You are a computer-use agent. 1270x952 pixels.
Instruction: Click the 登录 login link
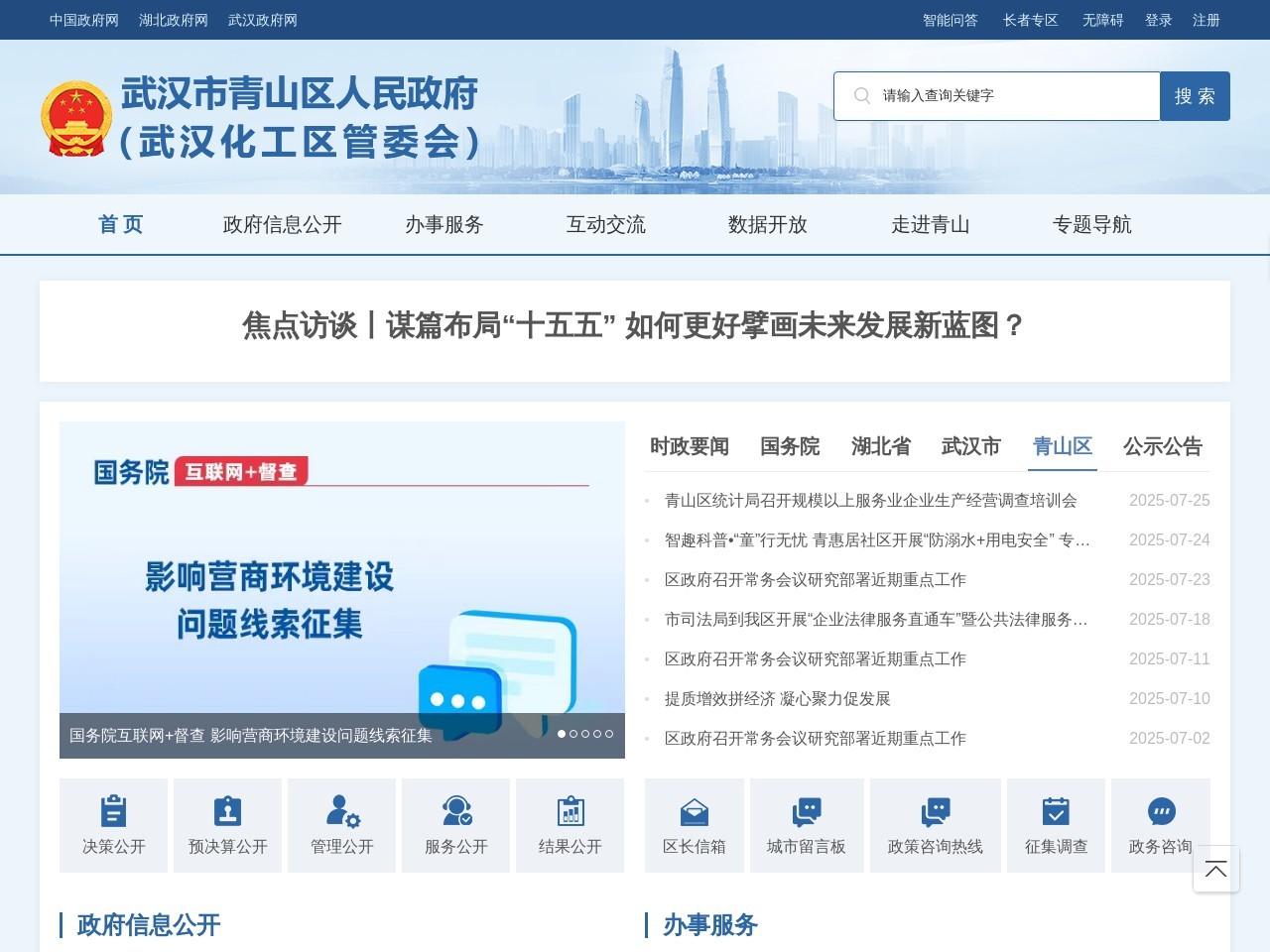click(1159, 20)
